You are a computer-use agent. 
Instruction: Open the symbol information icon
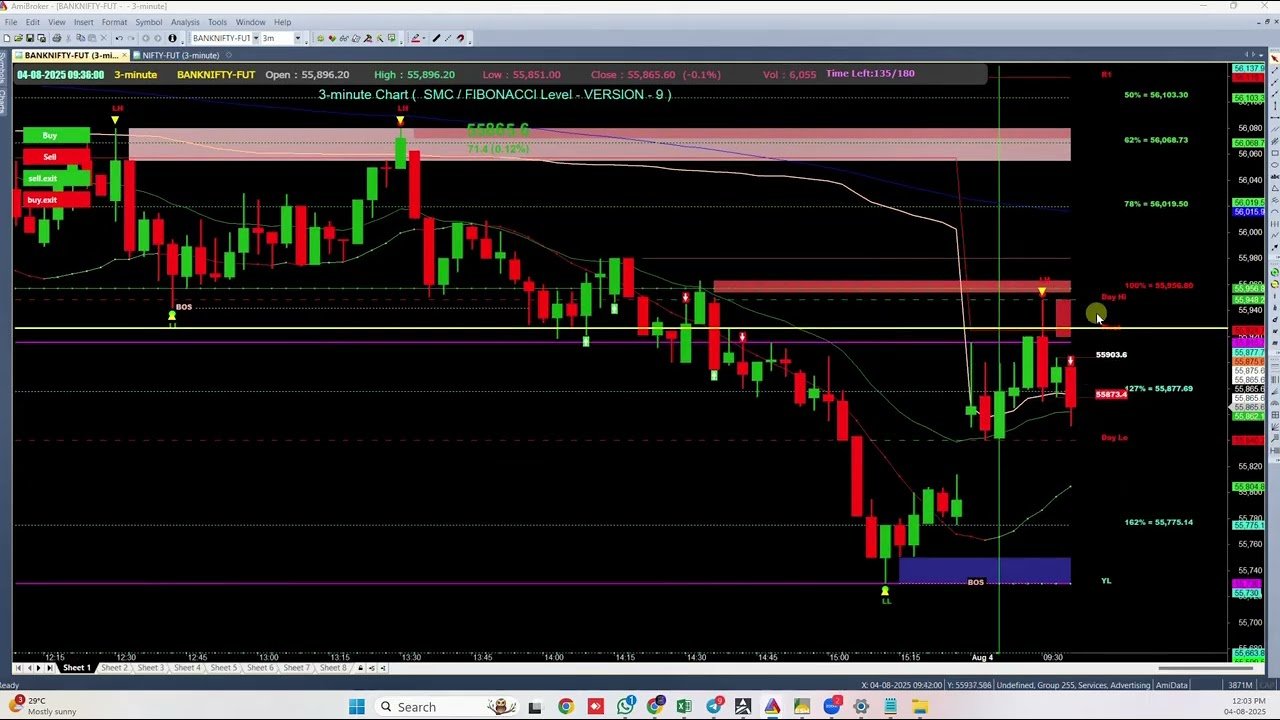tap(172, 38)
